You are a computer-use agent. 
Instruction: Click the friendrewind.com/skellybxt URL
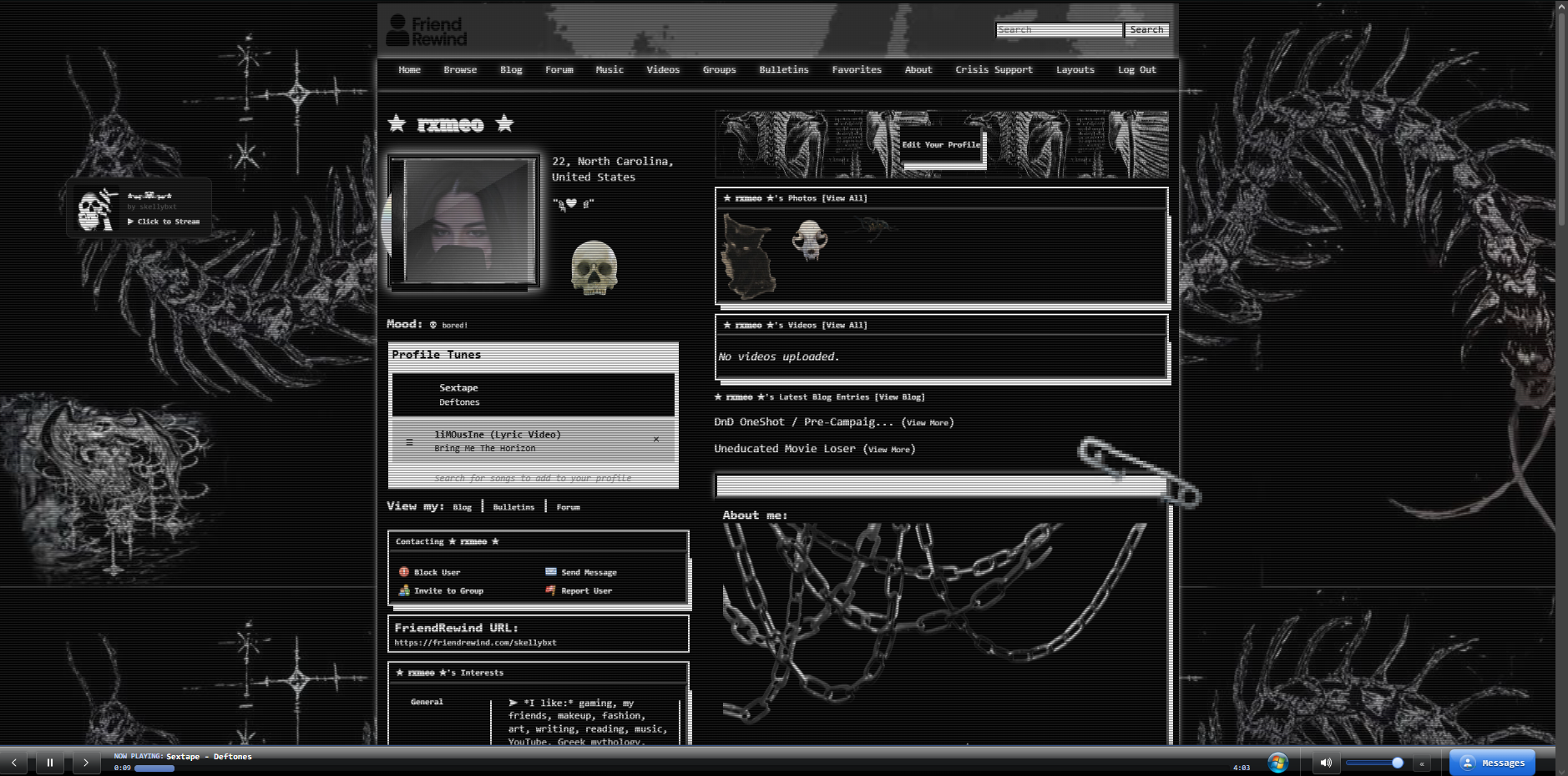[x=475, y=642]
